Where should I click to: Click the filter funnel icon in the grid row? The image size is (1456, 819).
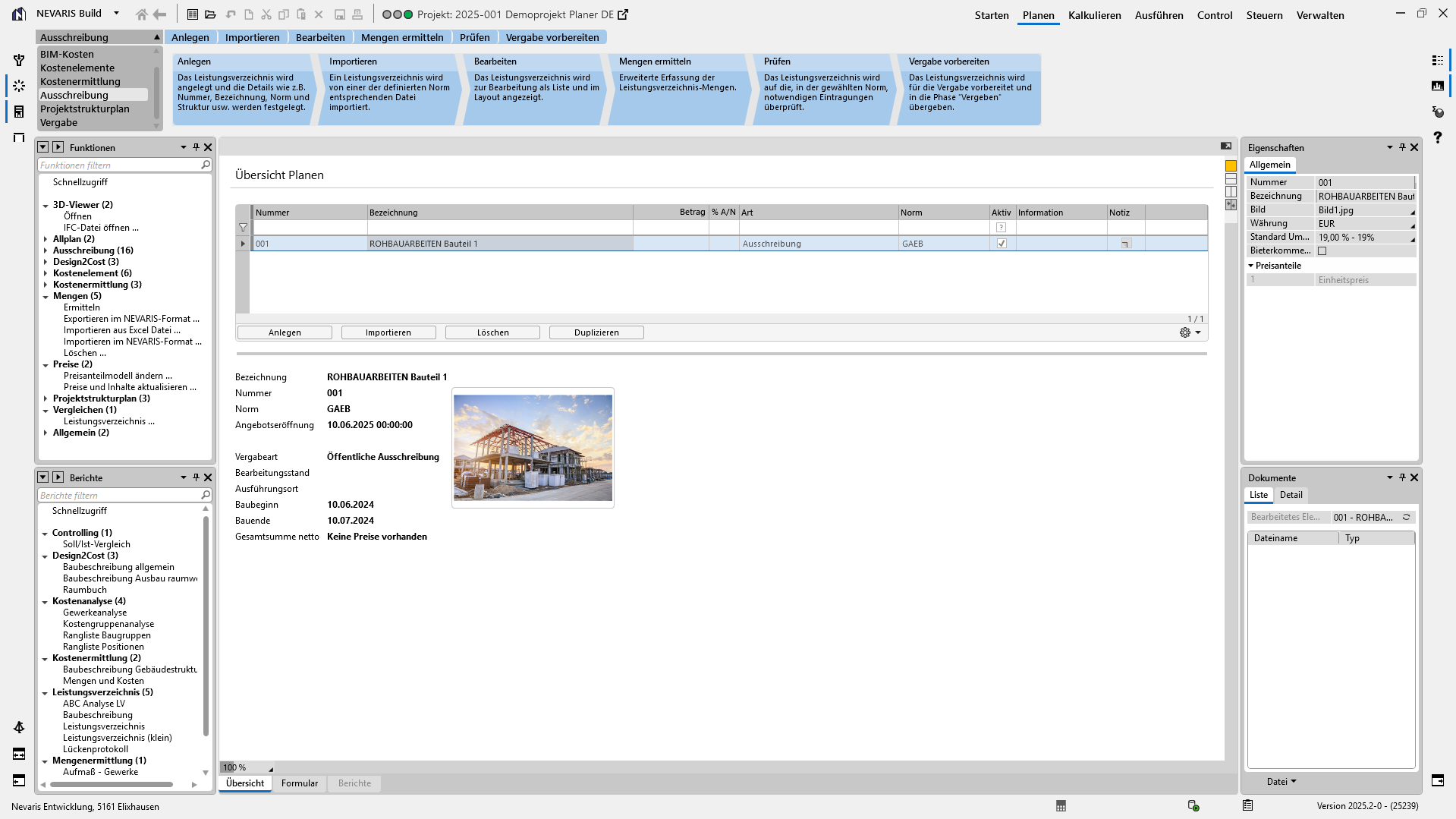tap(243, 228)
